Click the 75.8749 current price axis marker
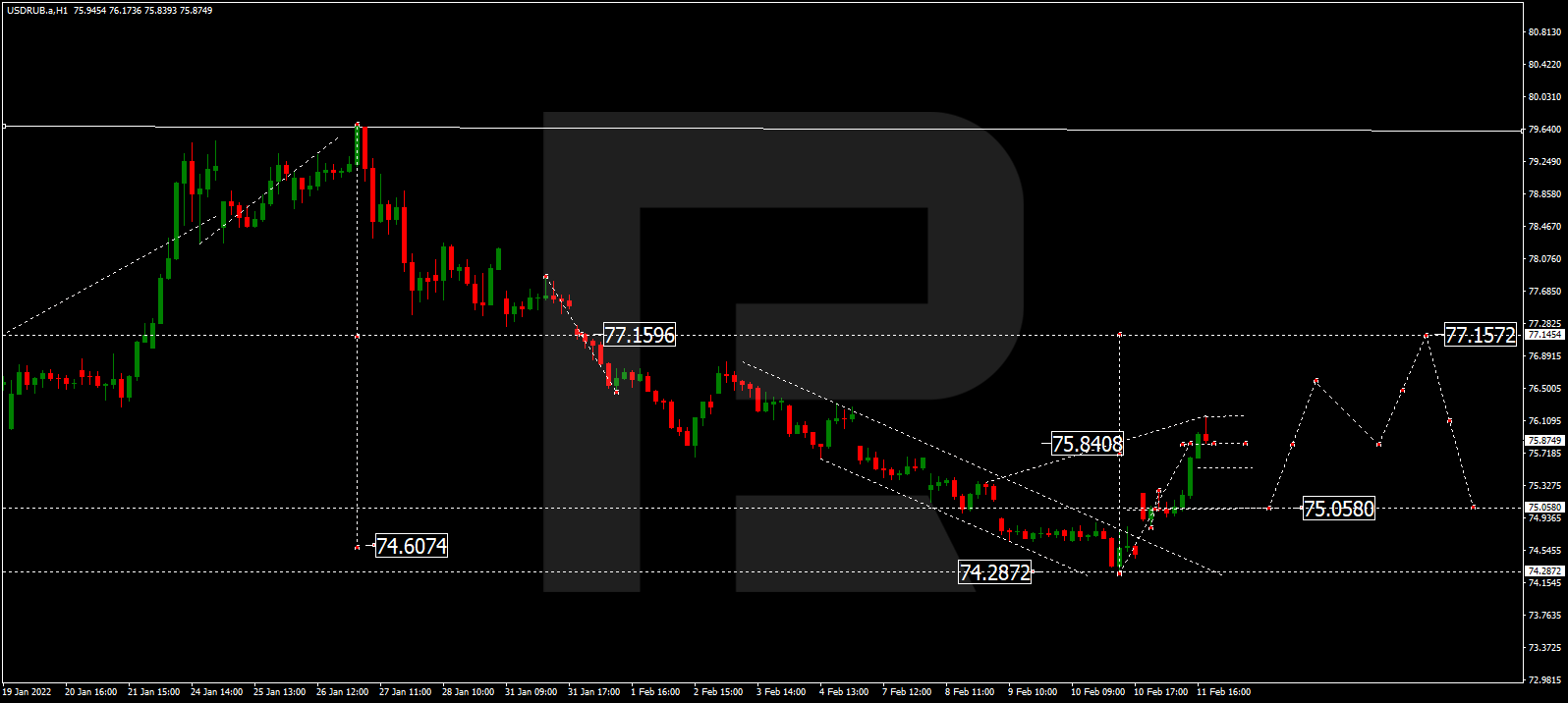 click(1543, 441)
